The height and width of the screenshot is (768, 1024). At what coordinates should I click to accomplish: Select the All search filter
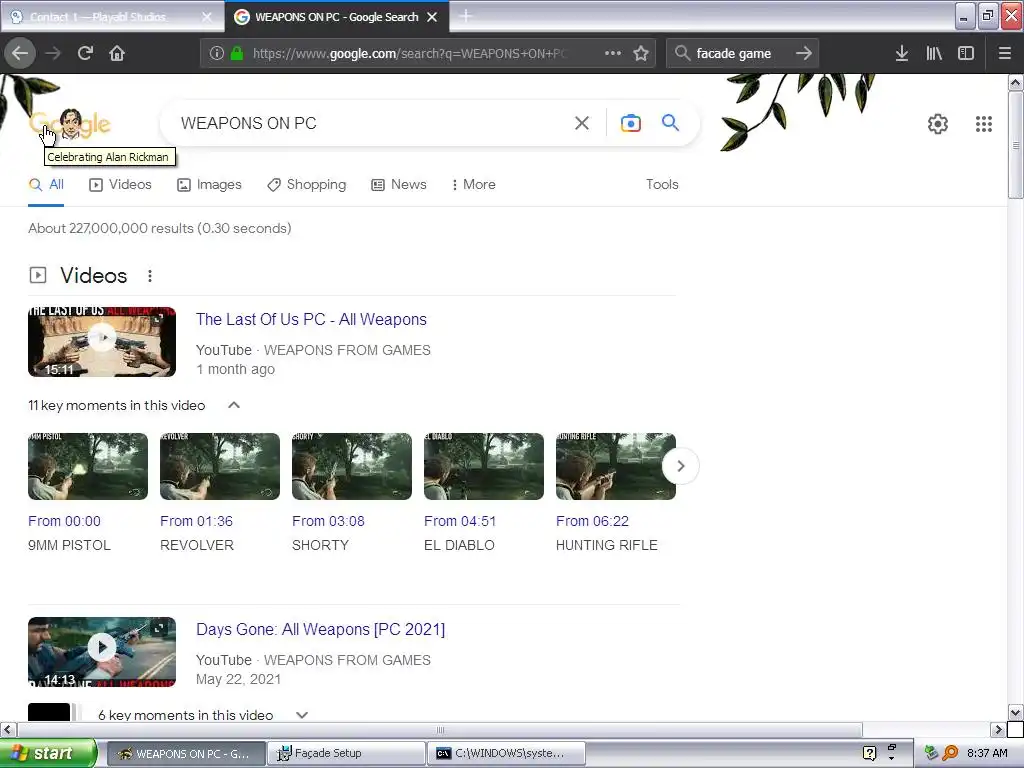pyautogui.click(x=46, y=185)
